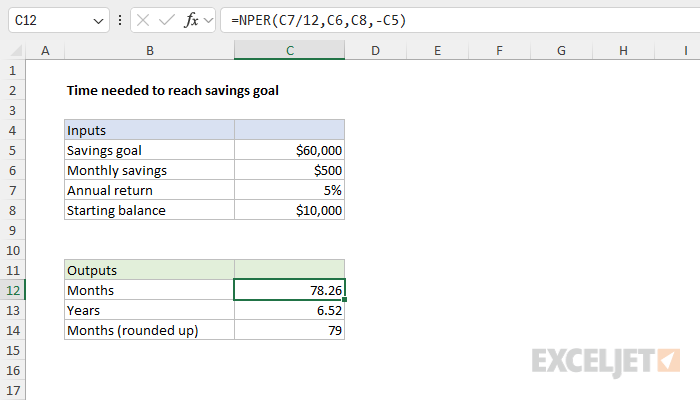The height and width of the screenshot is (400, 700).
Task: Select the 5% value cell
Action: click(x=290, y=190)
